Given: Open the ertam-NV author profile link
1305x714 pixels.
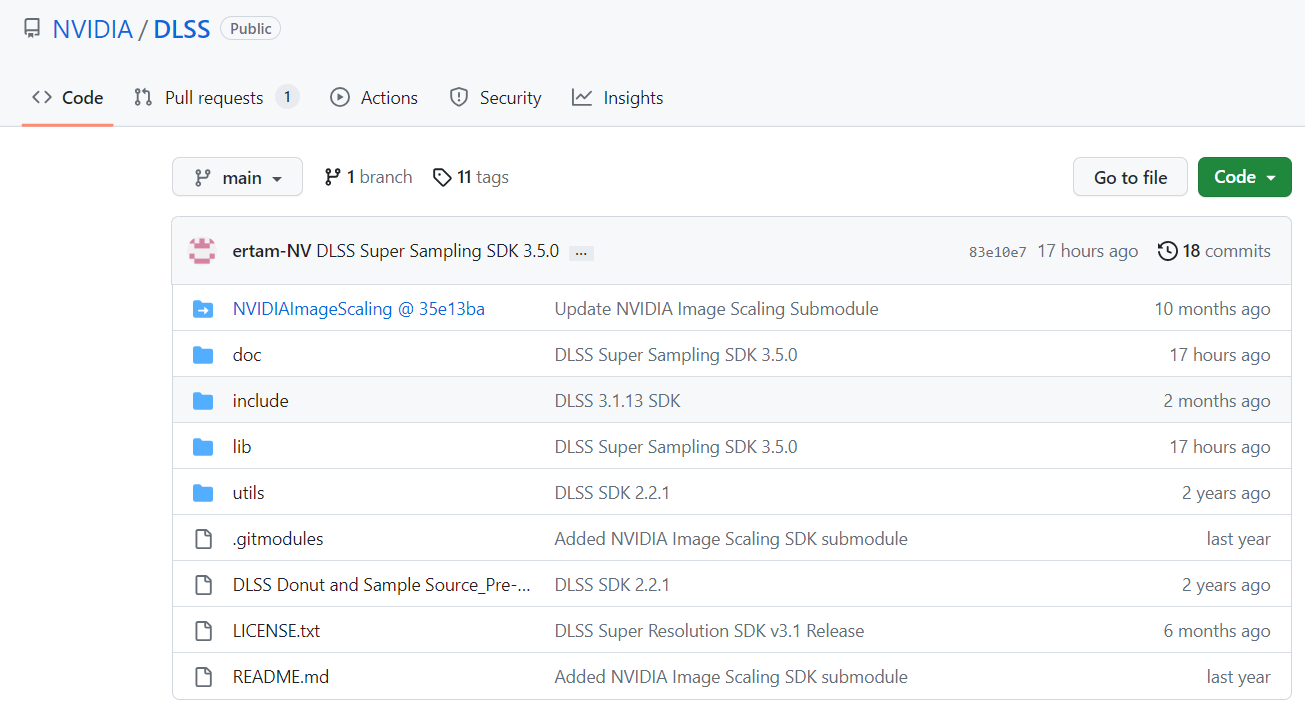Looking at the screenshot, I should pyautogui.click(x=272, y=251).
